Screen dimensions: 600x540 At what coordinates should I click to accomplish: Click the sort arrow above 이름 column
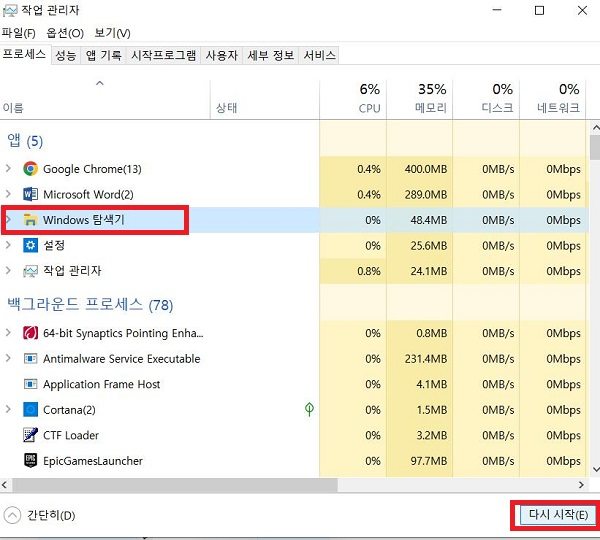click(x=100, y=83)
